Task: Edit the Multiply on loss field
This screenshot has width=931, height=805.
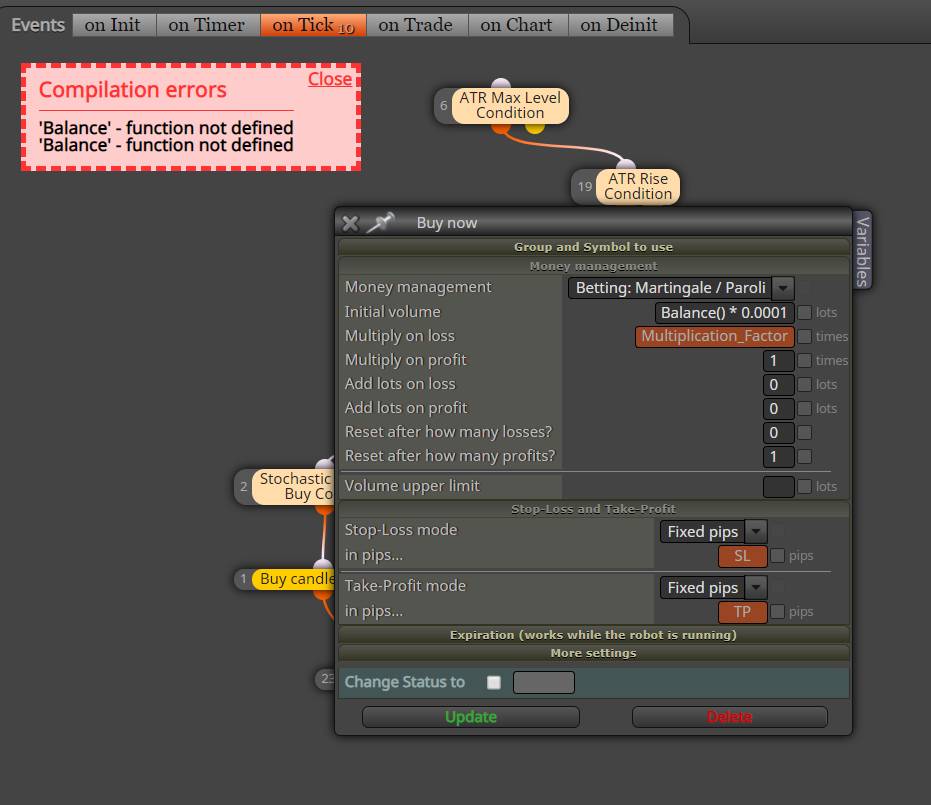Action: (714, 337)
